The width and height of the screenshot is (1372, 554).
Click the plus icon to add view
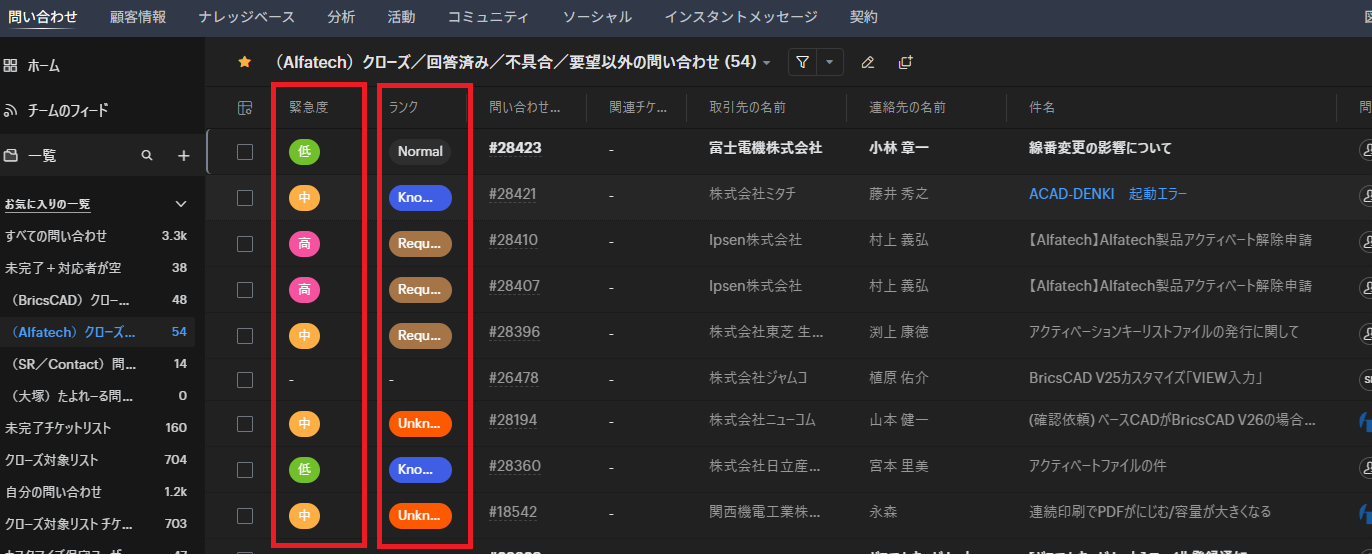[183, 156]
